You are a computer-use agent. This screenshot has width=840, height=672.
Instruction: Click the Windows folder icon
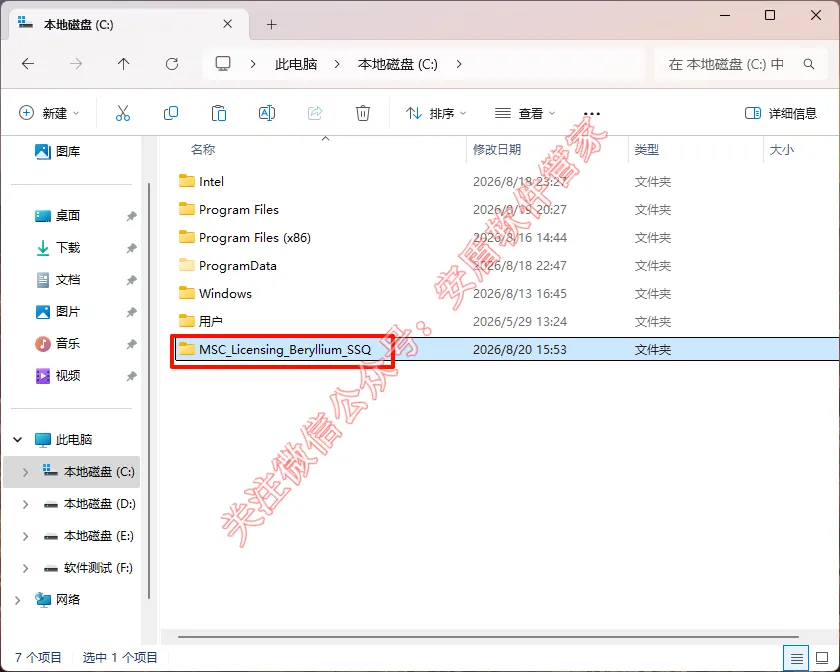186,293
